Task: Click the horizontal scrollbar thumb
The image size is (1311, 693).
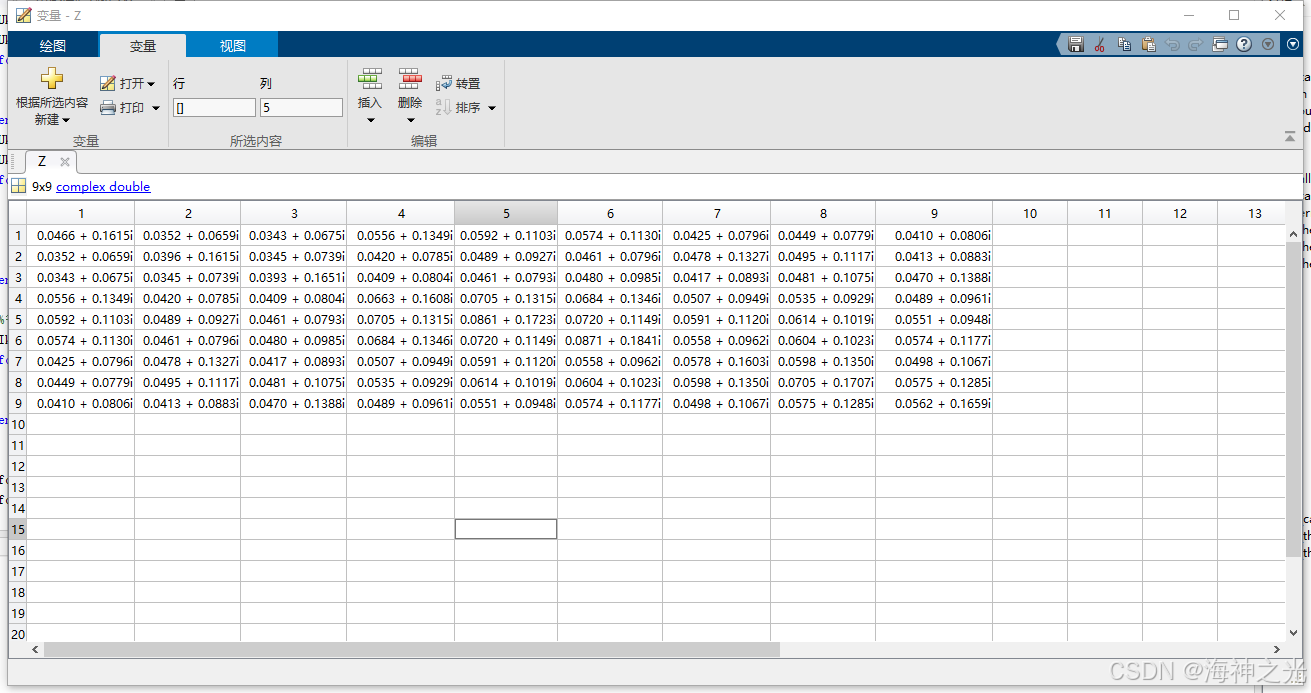Action: (x=411, y=650)
